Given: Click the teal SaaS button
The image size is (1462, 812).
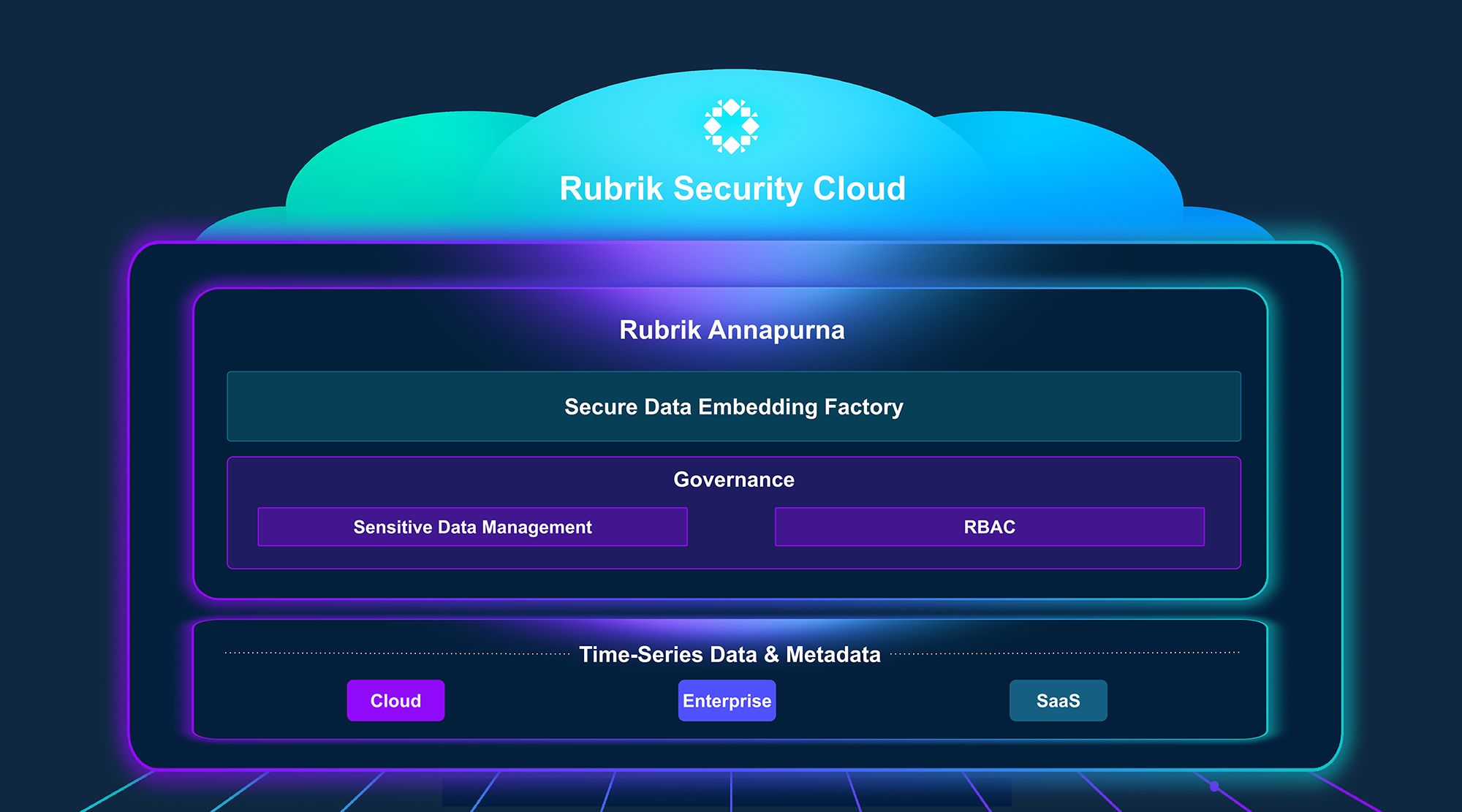Looking at the screenshot, I should tap(1058, 701).
